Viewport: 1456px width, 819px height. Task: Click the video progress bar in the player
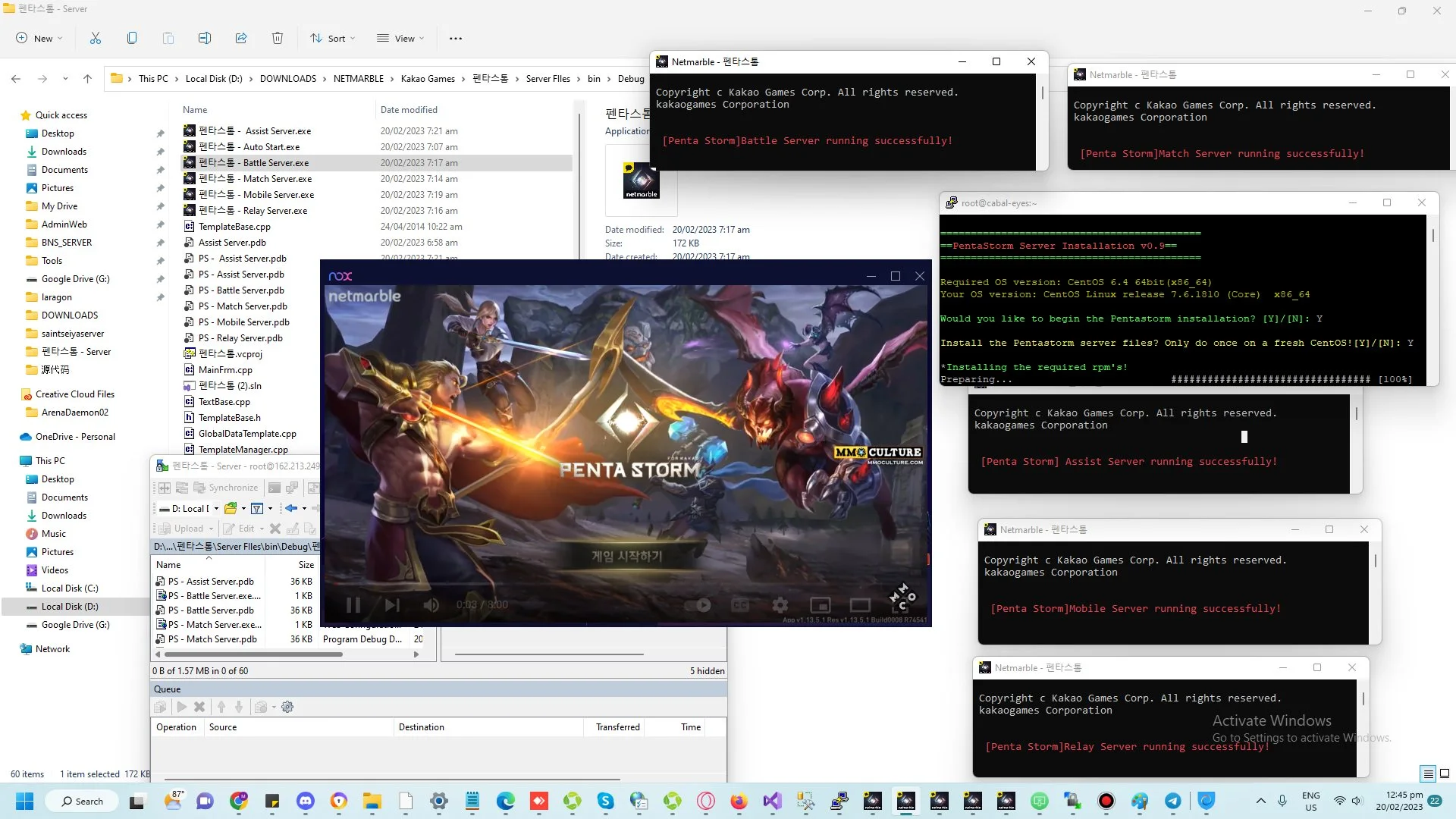click(626, 584)
